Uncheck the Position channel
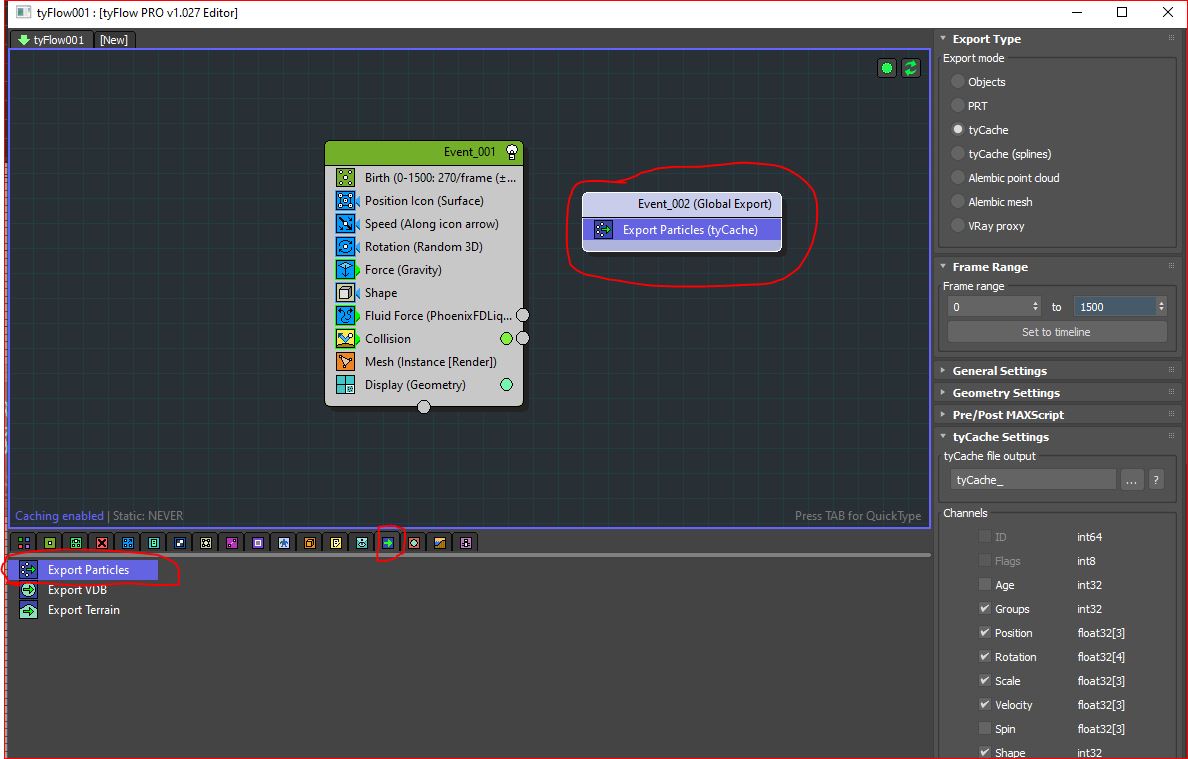The height and width of the screenshot is (759, 1188). (985, 632)
